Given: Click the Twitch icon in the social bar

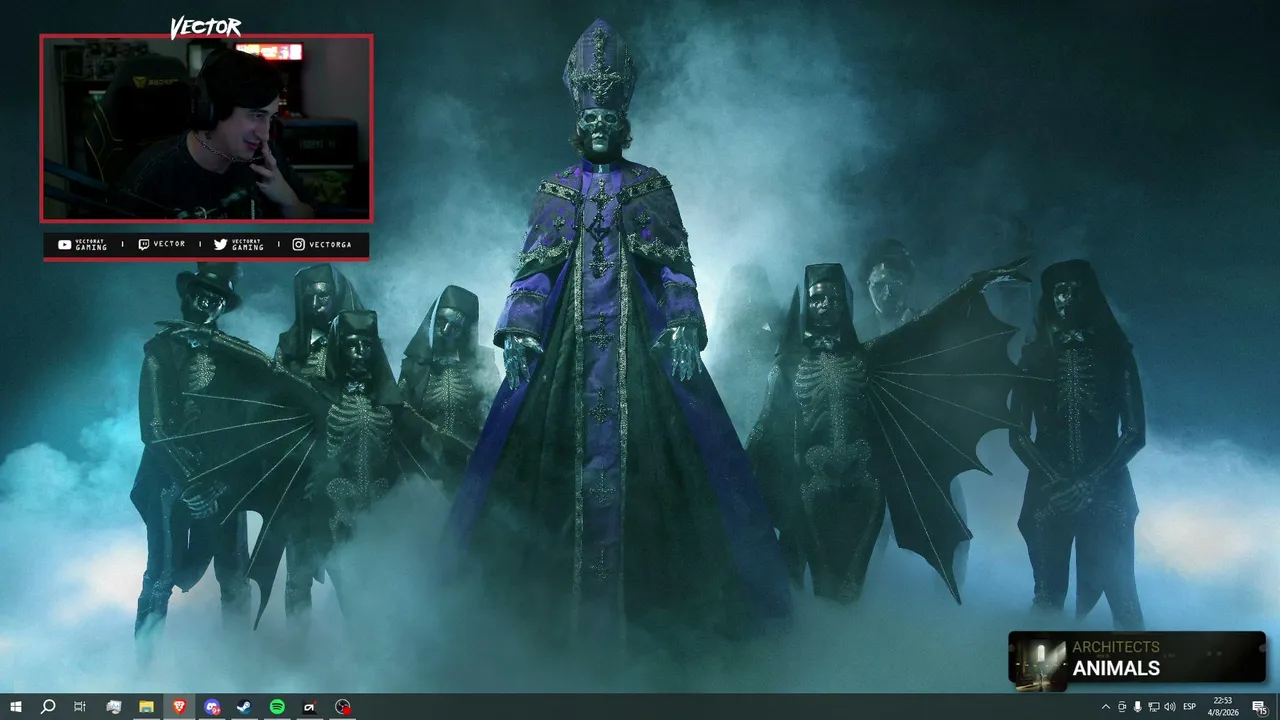Looking at the screenshot, I should pyautogui.click(x=143, y=244).
